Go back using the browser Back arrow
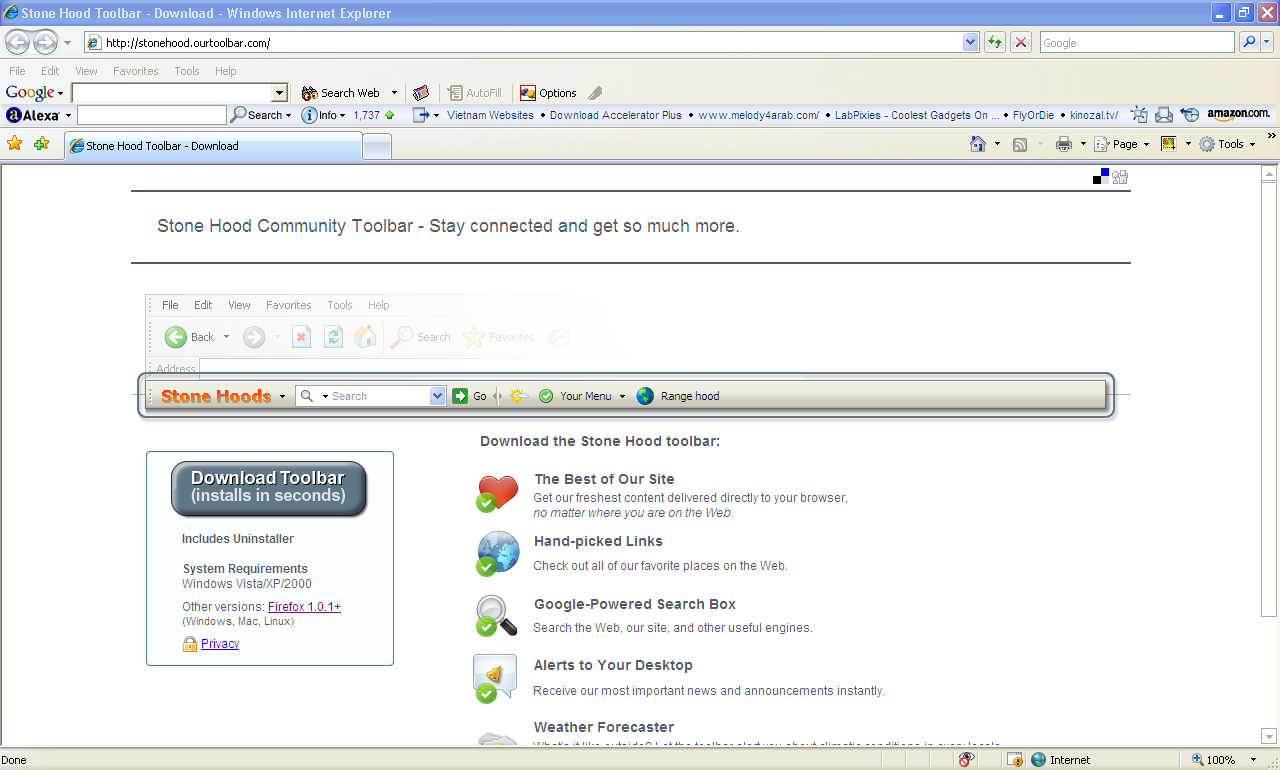 (17, 42)
